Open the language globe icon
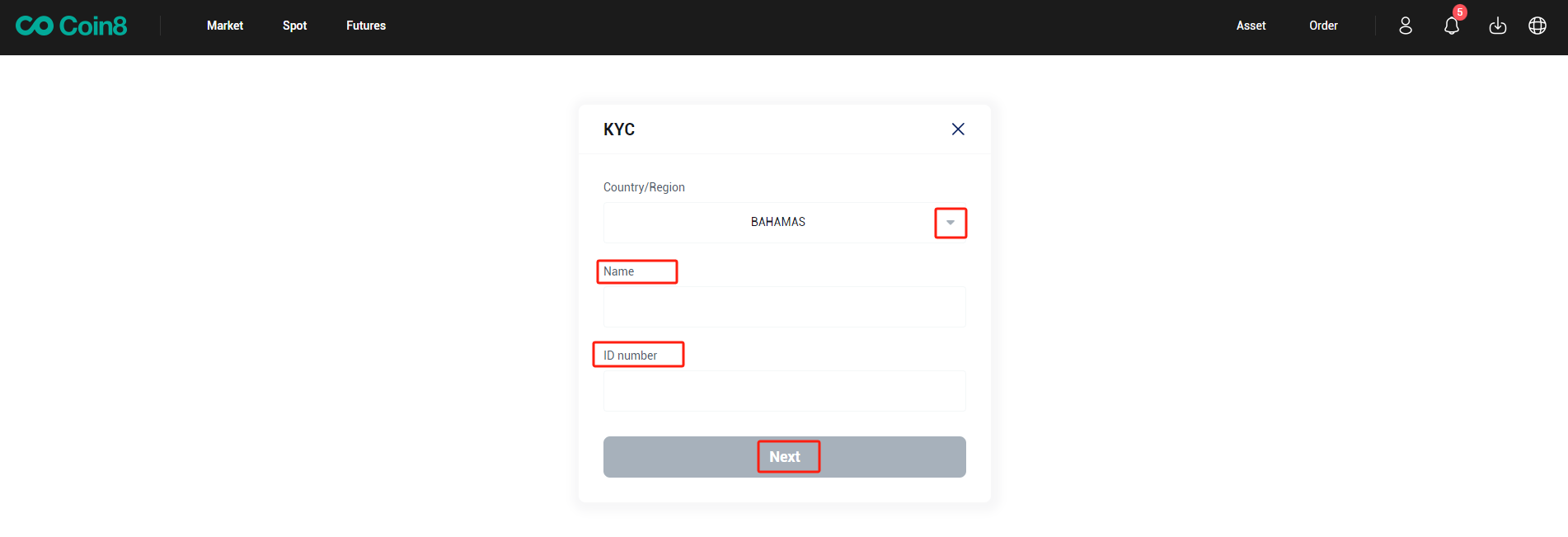 coord(1537,26)
